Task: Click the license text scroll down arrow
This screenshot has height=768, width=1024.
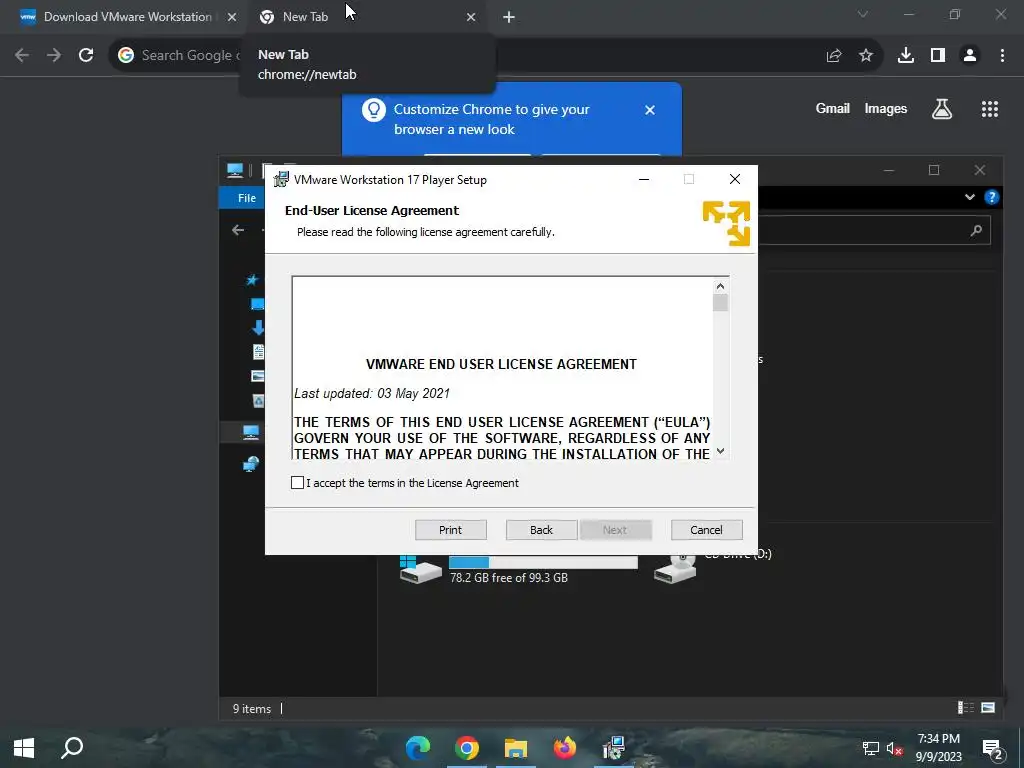Action: tap(720, 451)
